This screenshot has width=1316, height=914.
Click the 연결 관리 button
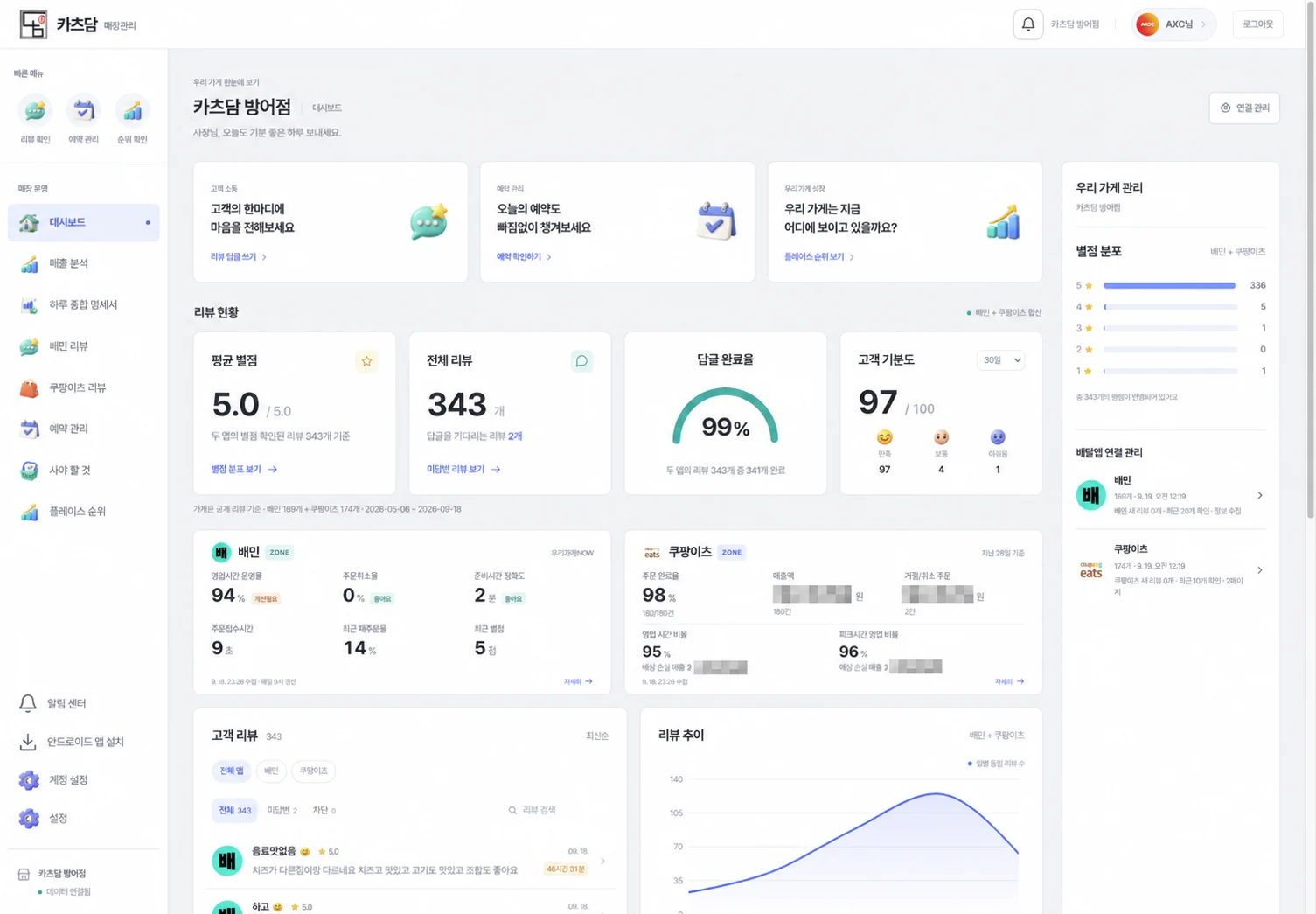(x=1244, y=108)
